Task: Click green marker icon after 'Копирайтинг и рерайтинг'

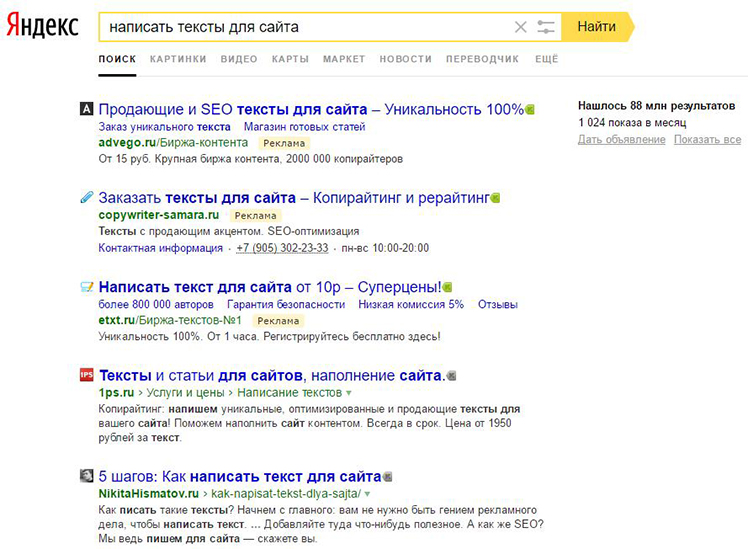Action: [x=495, y=197]
